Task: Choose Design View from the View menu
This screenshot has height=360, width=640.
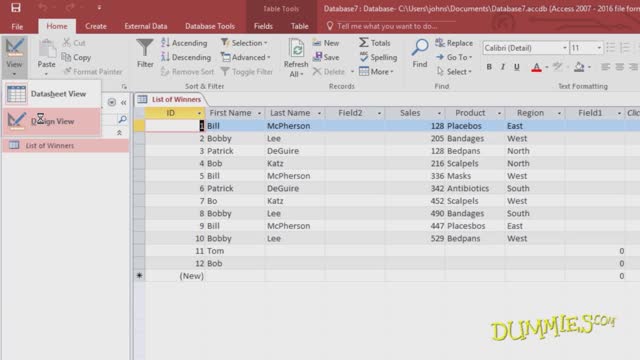Action: click(x=51, y=121)
